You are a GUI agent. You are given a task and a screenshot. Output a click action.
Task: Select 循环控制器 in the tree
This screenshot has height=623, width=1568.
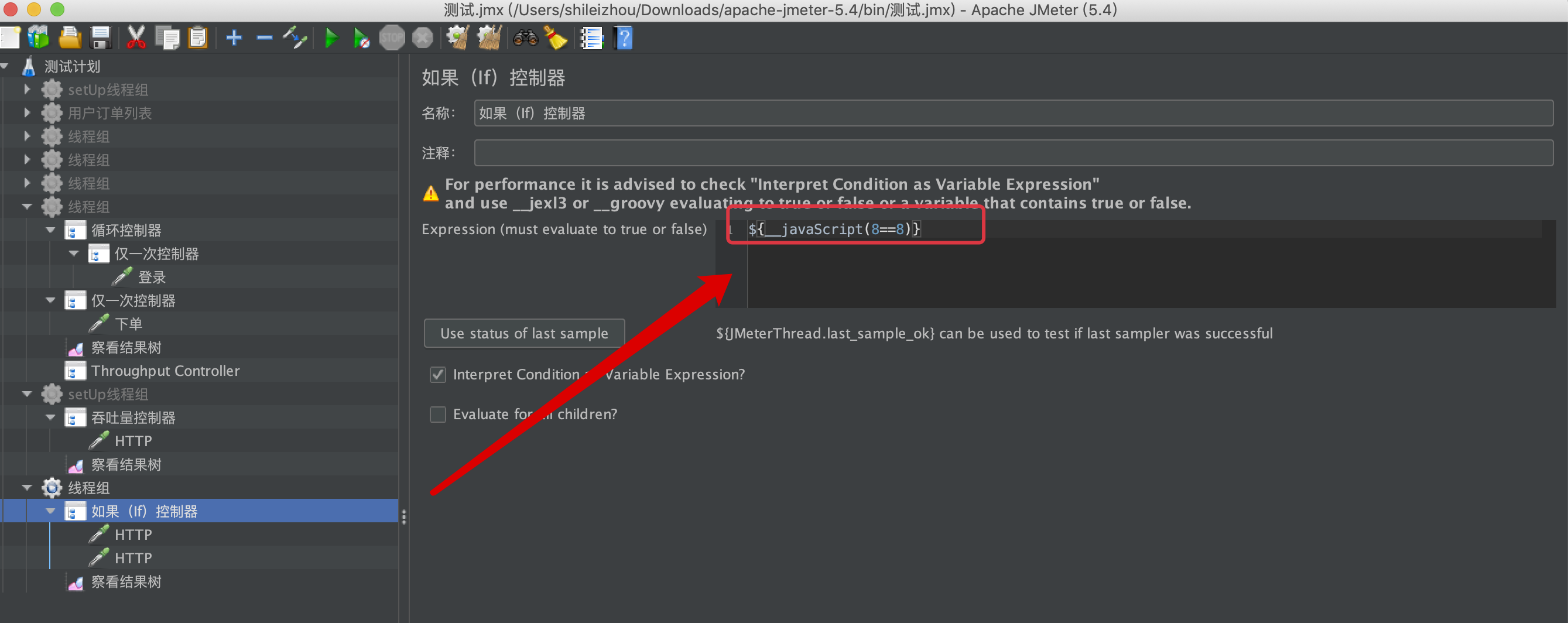tap(126, 230)
